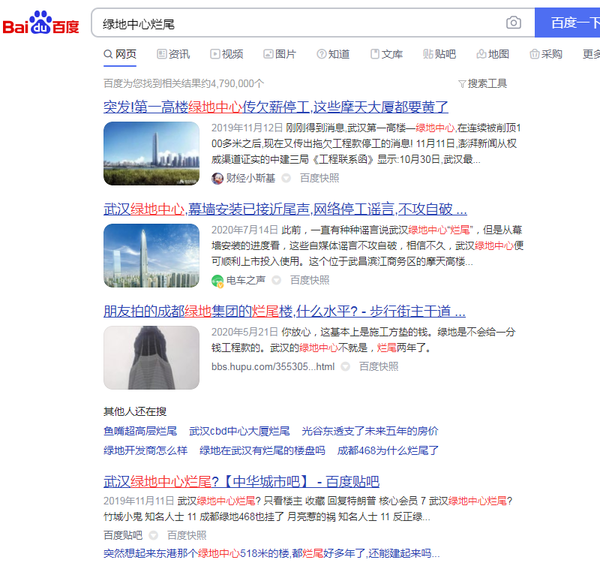Open result 朋友拍的成都绿地集团的烂尾楼
600x563 pixels.
[x=284, y=311]
